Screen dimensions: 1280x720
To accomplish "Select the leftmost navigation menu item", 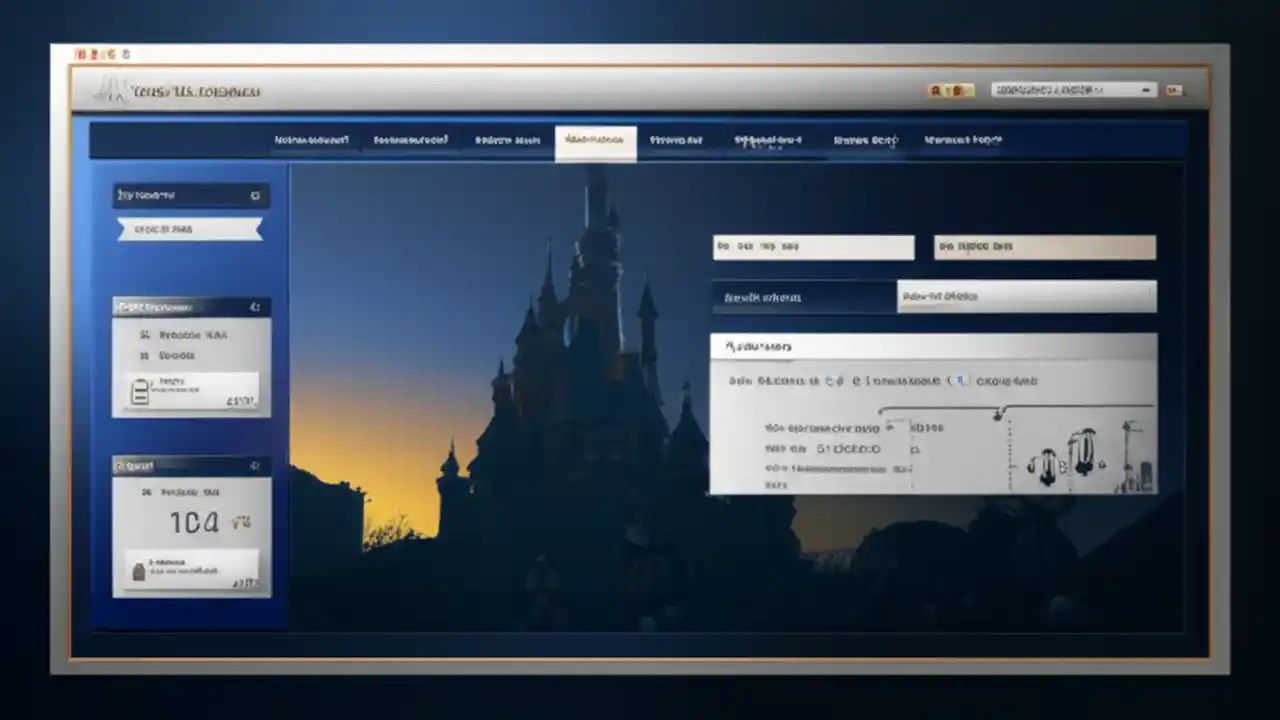I will click(x=311, y=140).
